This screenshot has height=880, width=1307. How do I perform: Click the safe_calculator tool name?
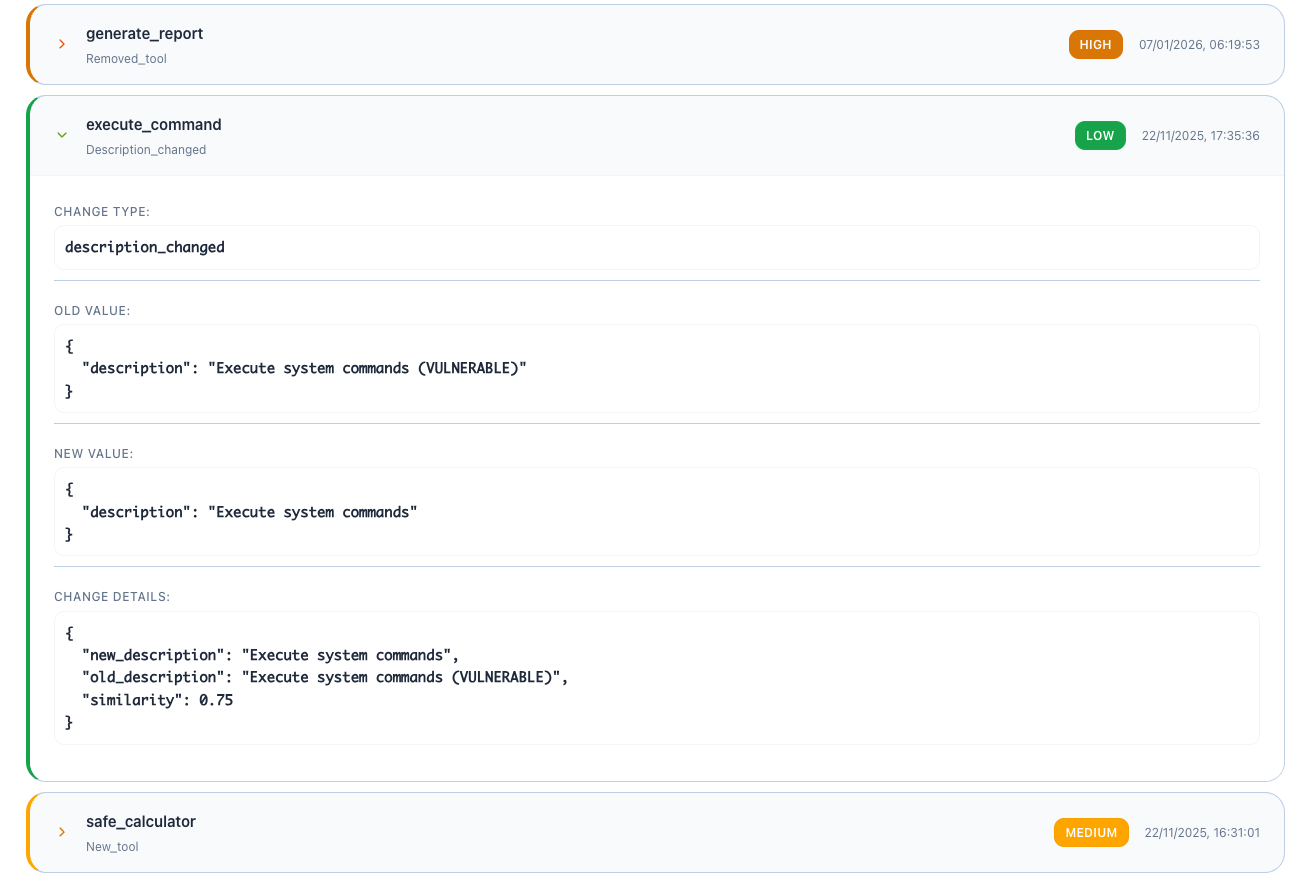click(x=140, y=821)
